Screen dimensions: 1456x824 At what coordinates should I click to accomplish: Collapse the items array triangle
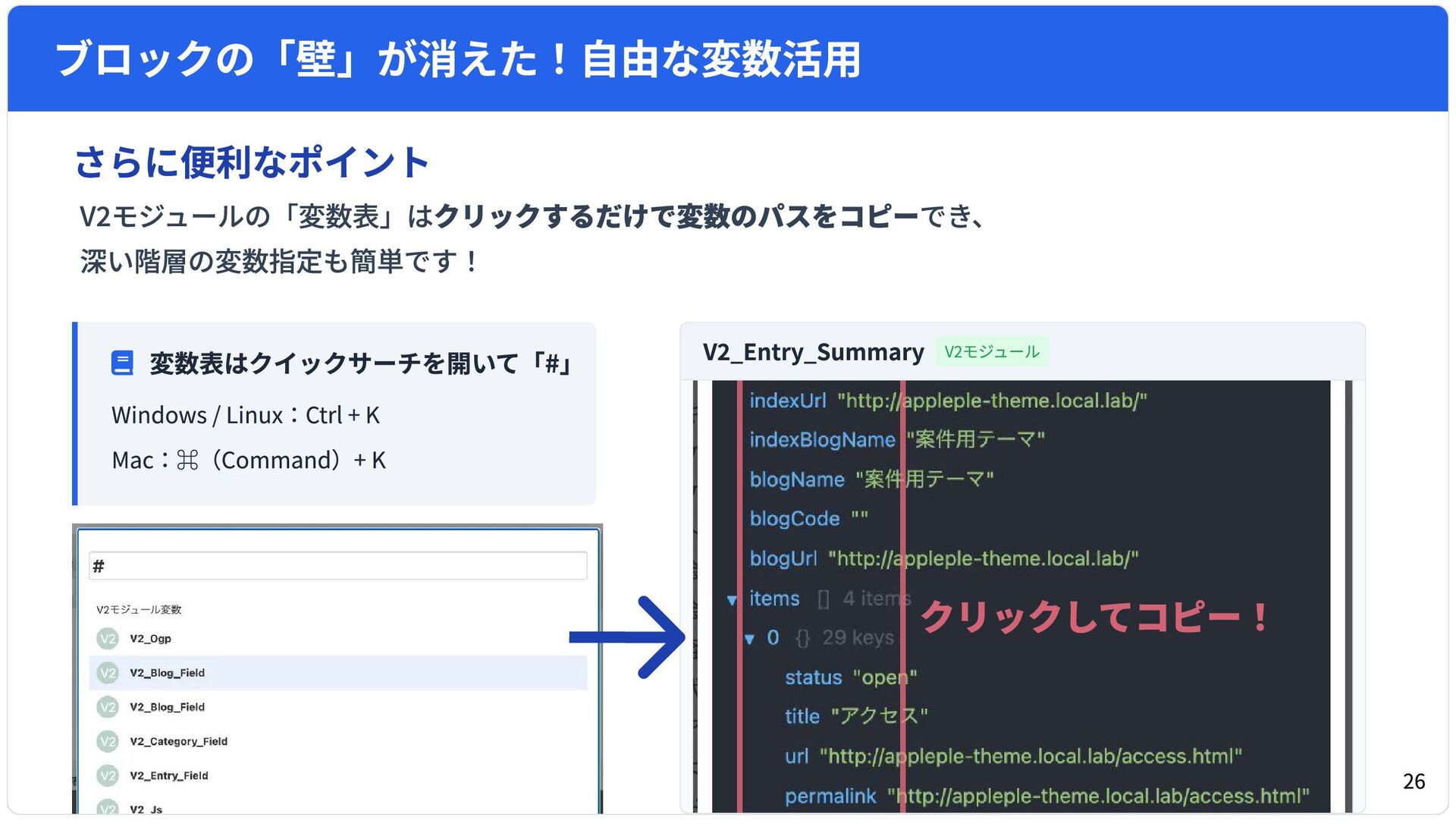[x=732, y=600]
